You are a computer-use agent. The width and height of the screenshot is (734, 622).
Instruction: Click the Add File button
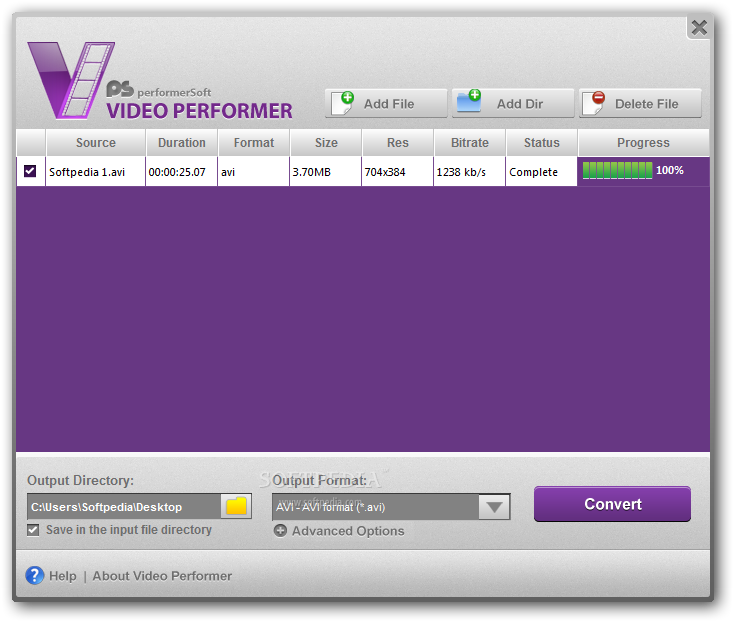pyautogui.click(x=386, y=103)
